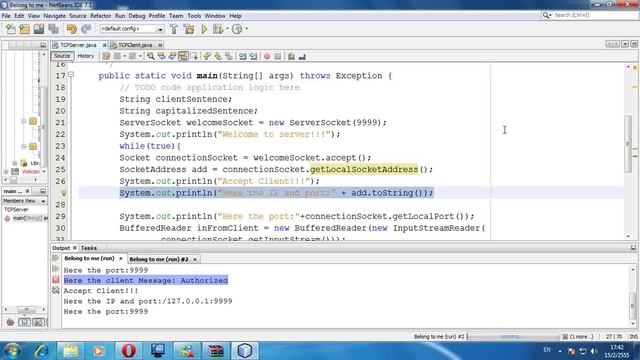Open Internet Explorer from the taskbar

pos(41,351)
